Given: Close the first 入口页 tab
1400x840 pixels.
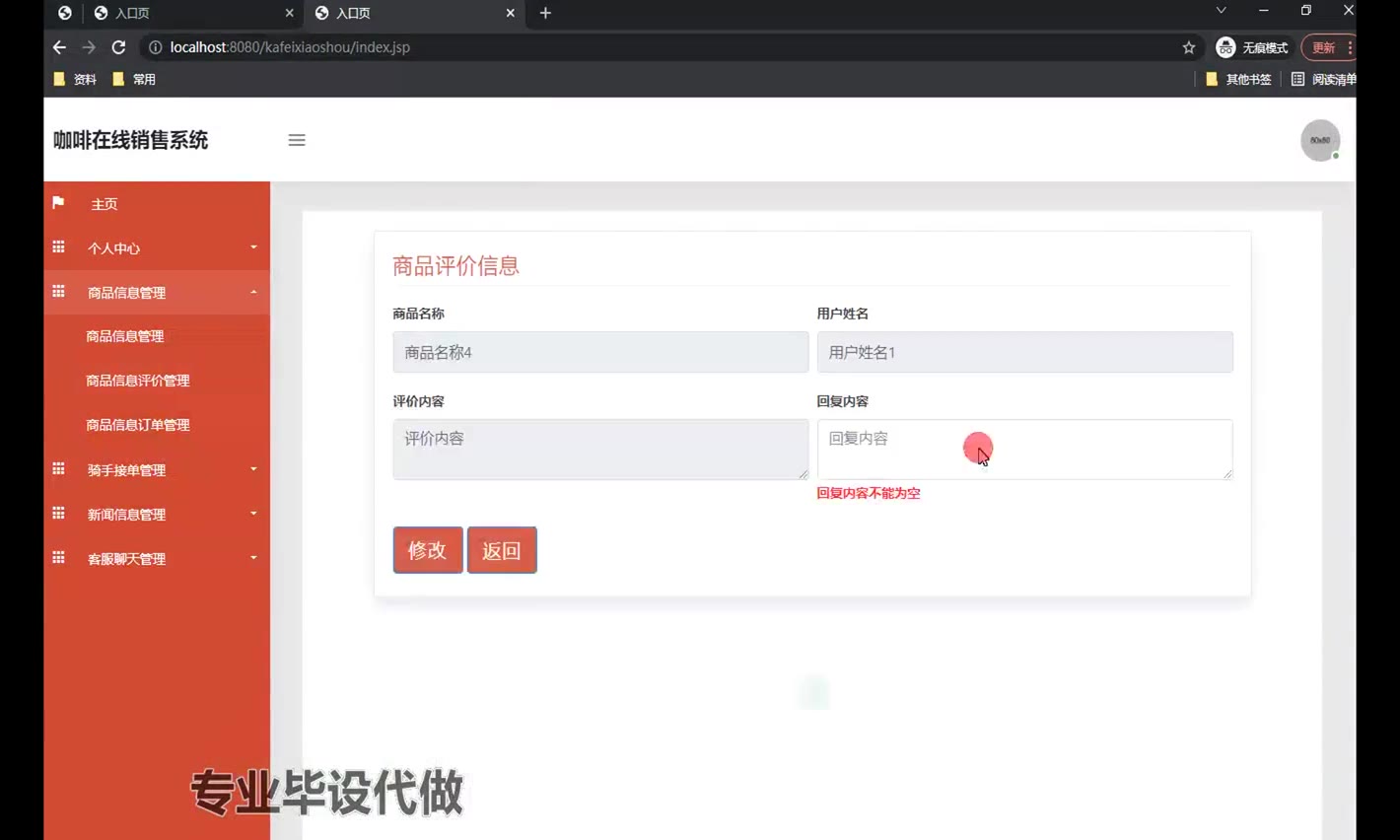Looking at the screenshot, I should click(289, 13).
